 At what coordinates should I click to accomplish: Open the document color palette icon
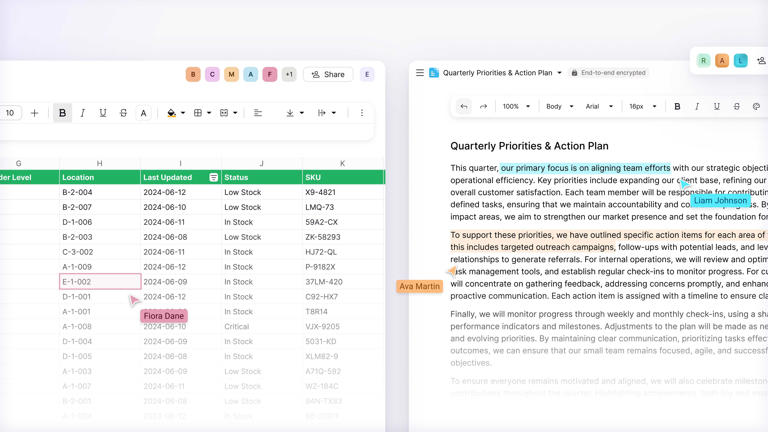(756, 106)
